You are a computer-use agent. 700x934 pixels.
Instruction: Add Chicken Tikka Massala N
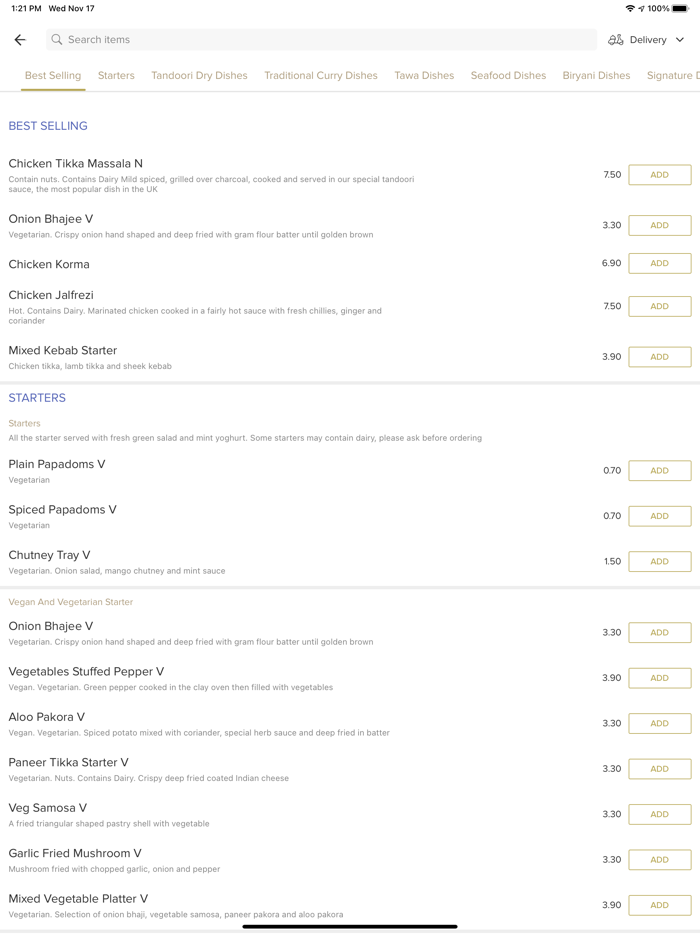pos(659,175)
